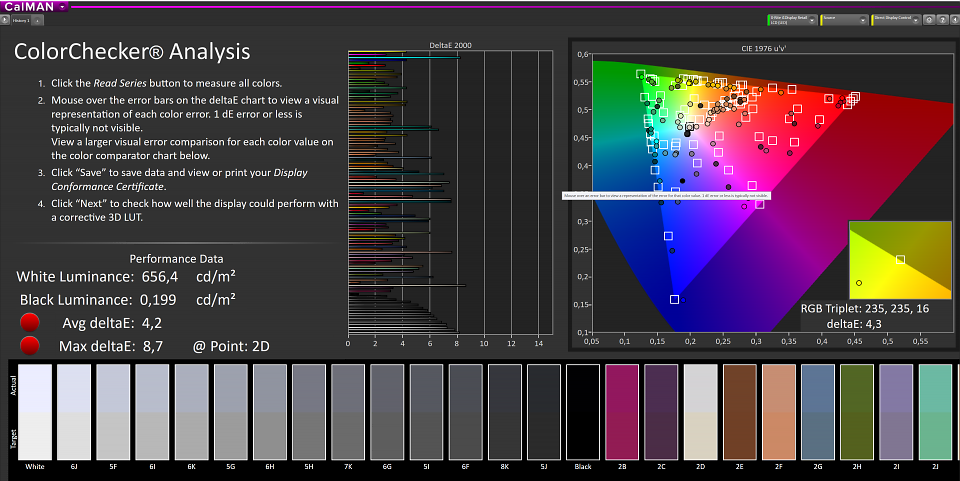This screenshot has width=960, height=481.
Task: Click the red Max deltaE indicator light
Action: (29, 346)
